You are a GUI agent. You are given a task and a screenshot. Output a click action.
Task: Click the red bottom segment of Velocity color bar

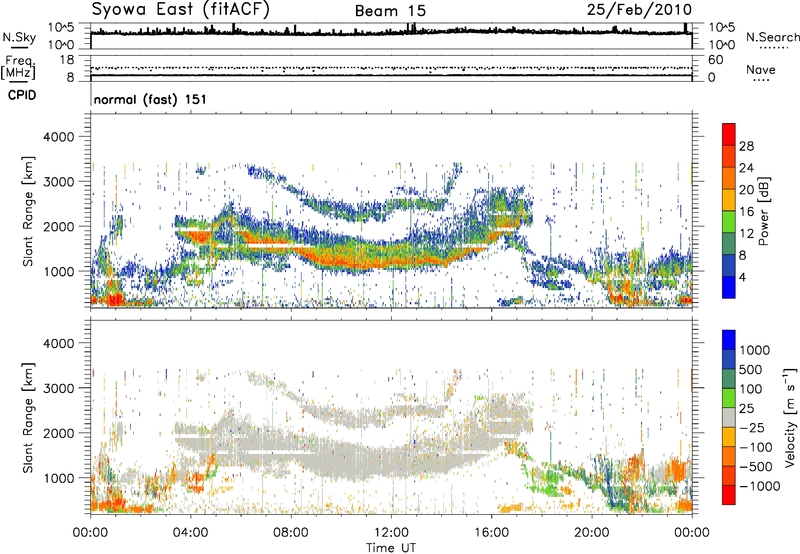click(x=729, y=494)
